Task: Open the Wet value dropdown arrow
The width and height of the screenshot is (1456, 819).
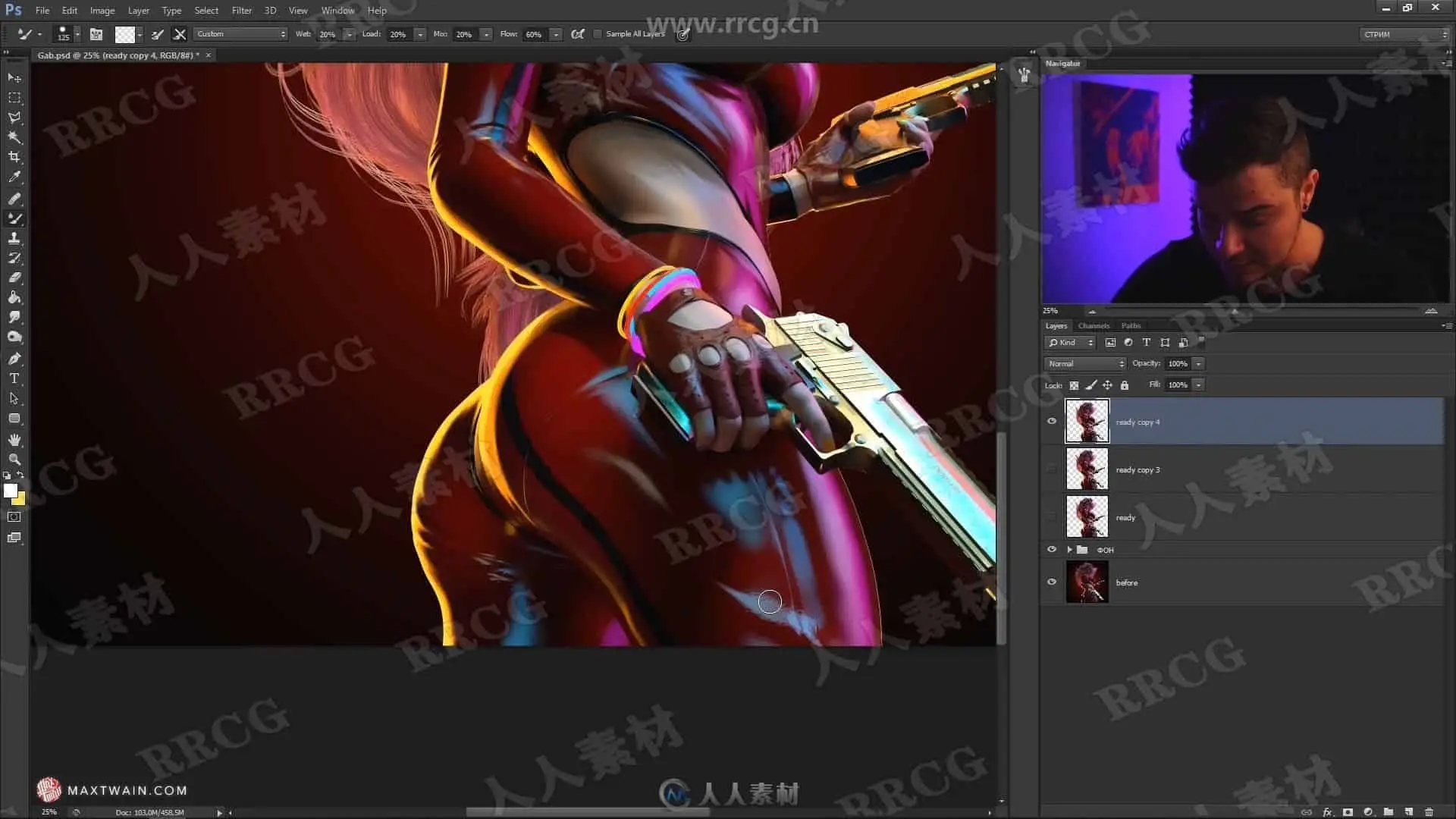Action: click(349, 34)
